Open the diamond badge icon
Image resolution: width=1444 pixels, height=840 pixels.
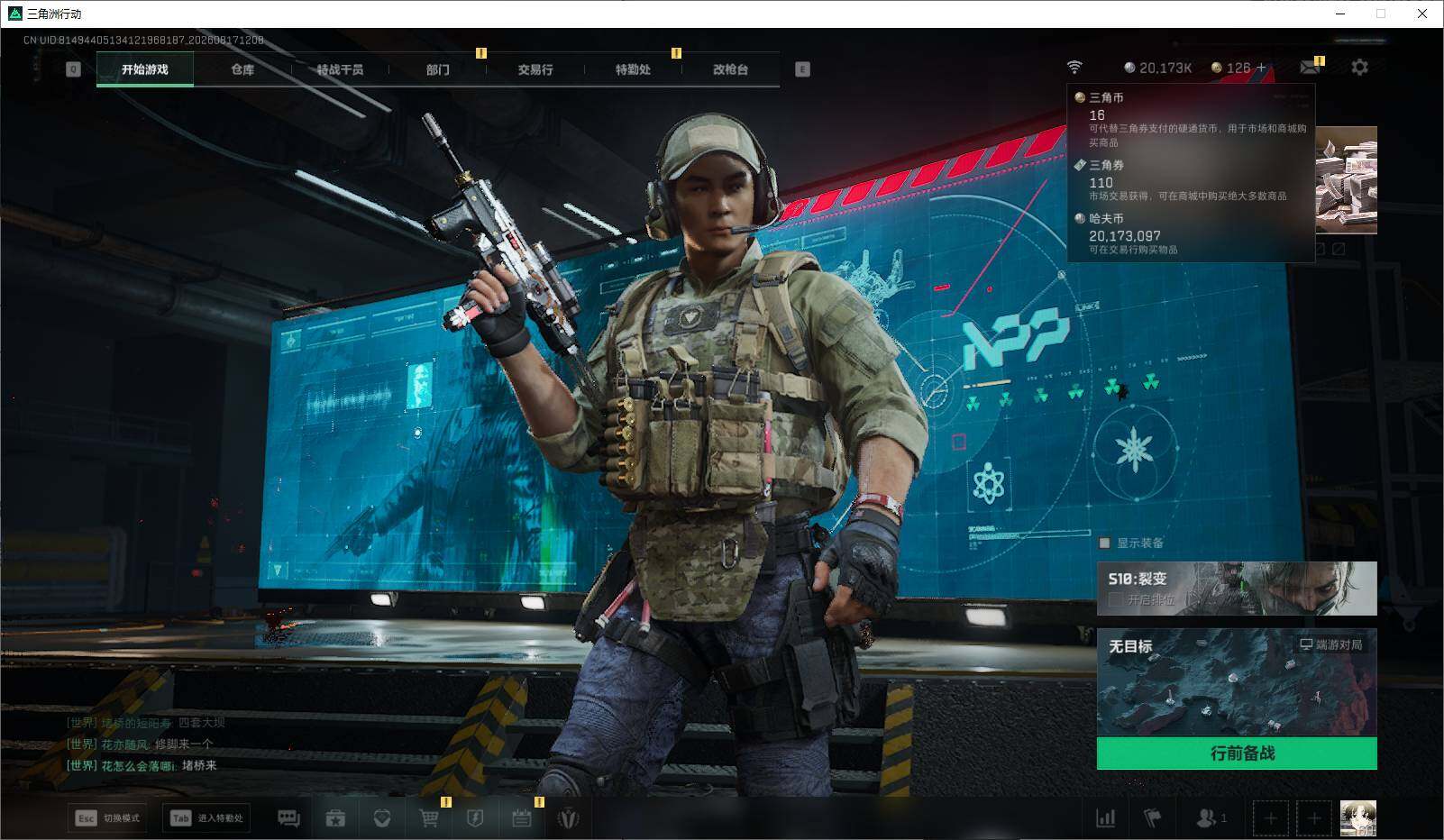pos(382,817)
